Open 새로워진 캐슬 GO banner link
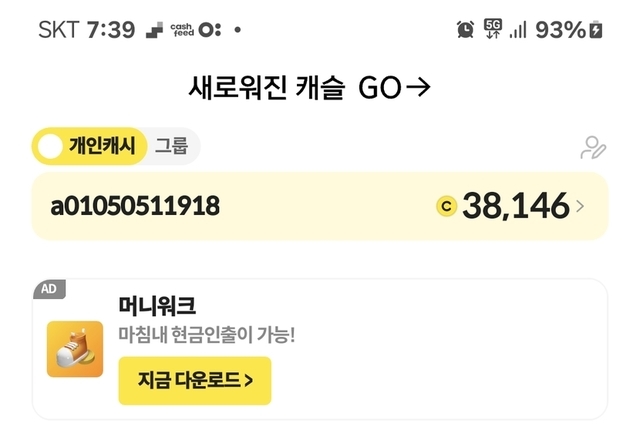Viewport: 640px width, 440px height. click(x=309, y=88)
